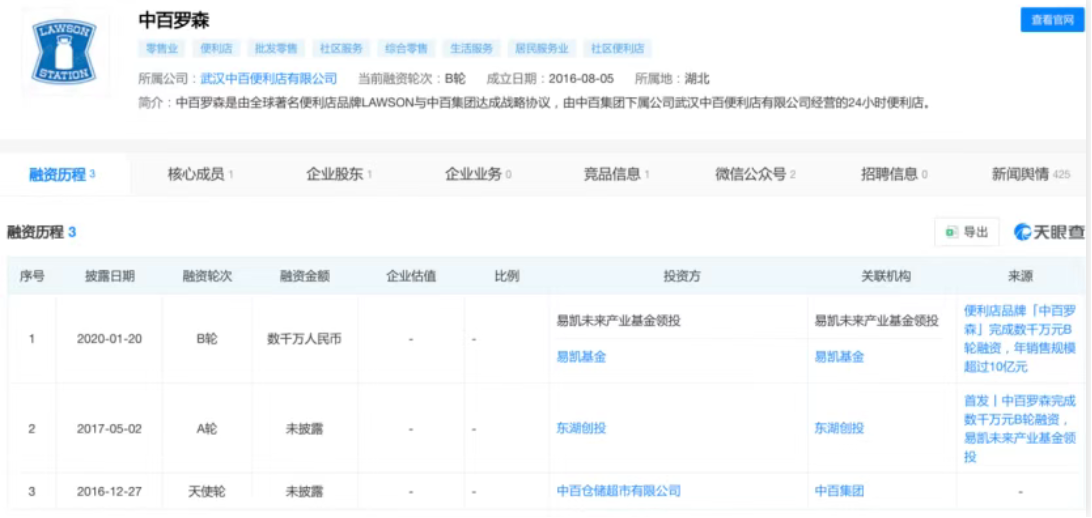Open 武汉中百便利店有限公司 company link
Image resolution: width=1092 pixels, height=518 pixels.
[x=269, y=78]
